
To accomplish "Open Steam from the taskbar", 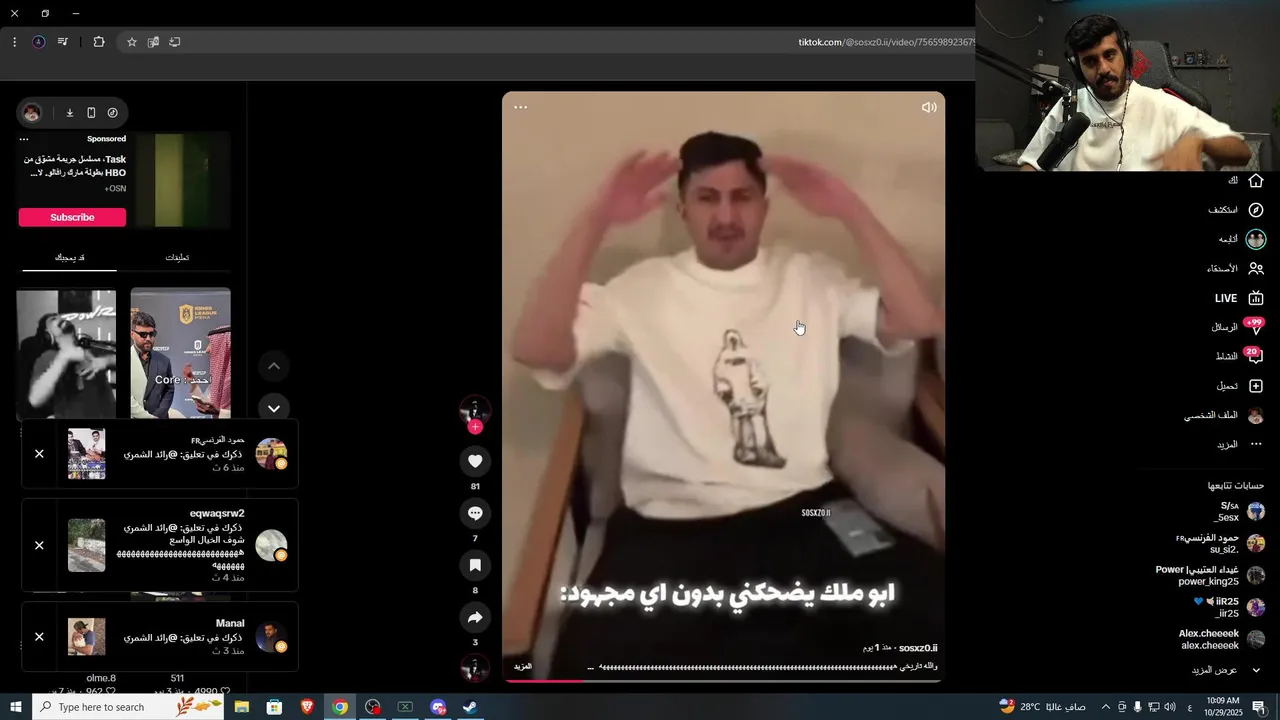I will tap(470, 707).
